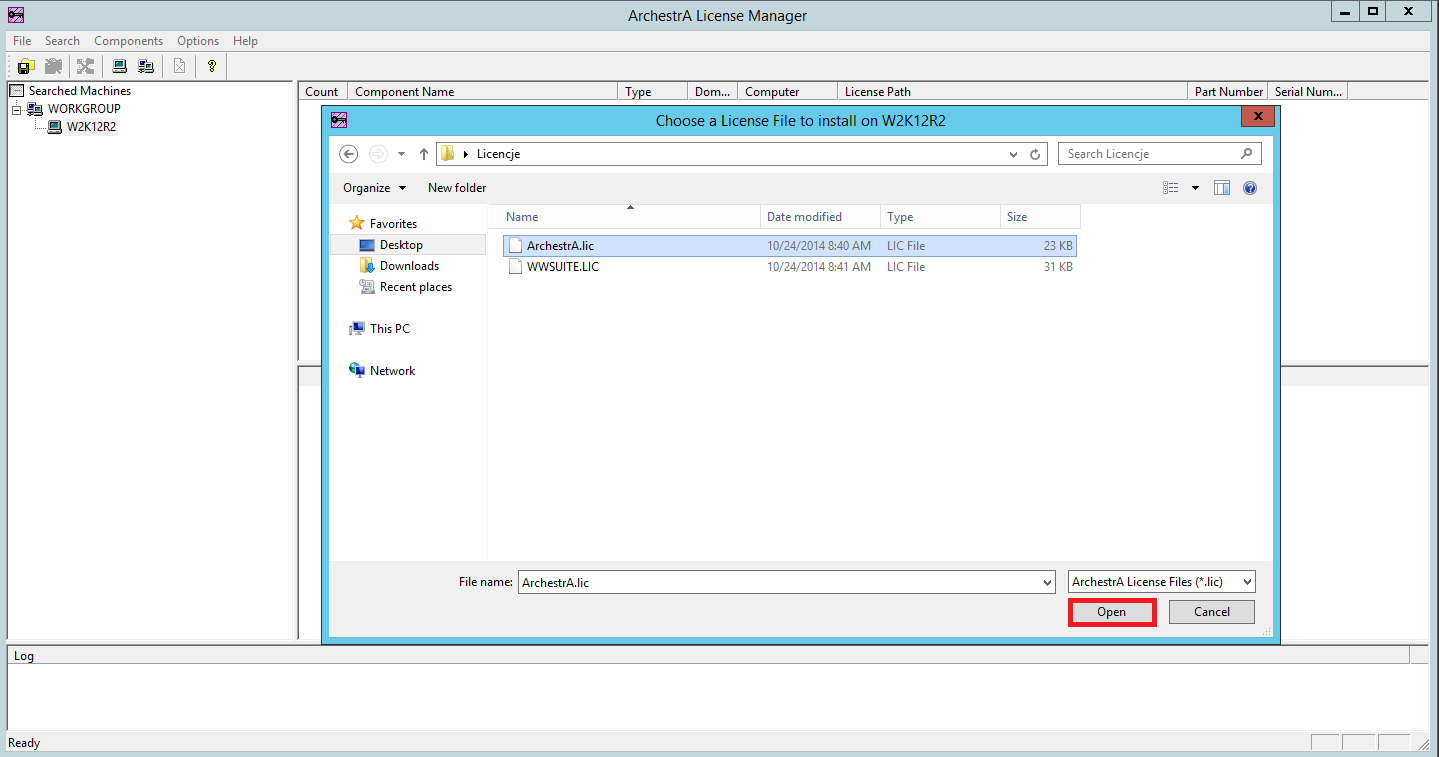Screen dimensions: 1439x757
Task: Click the Count column header
Action: click(323, 91)
